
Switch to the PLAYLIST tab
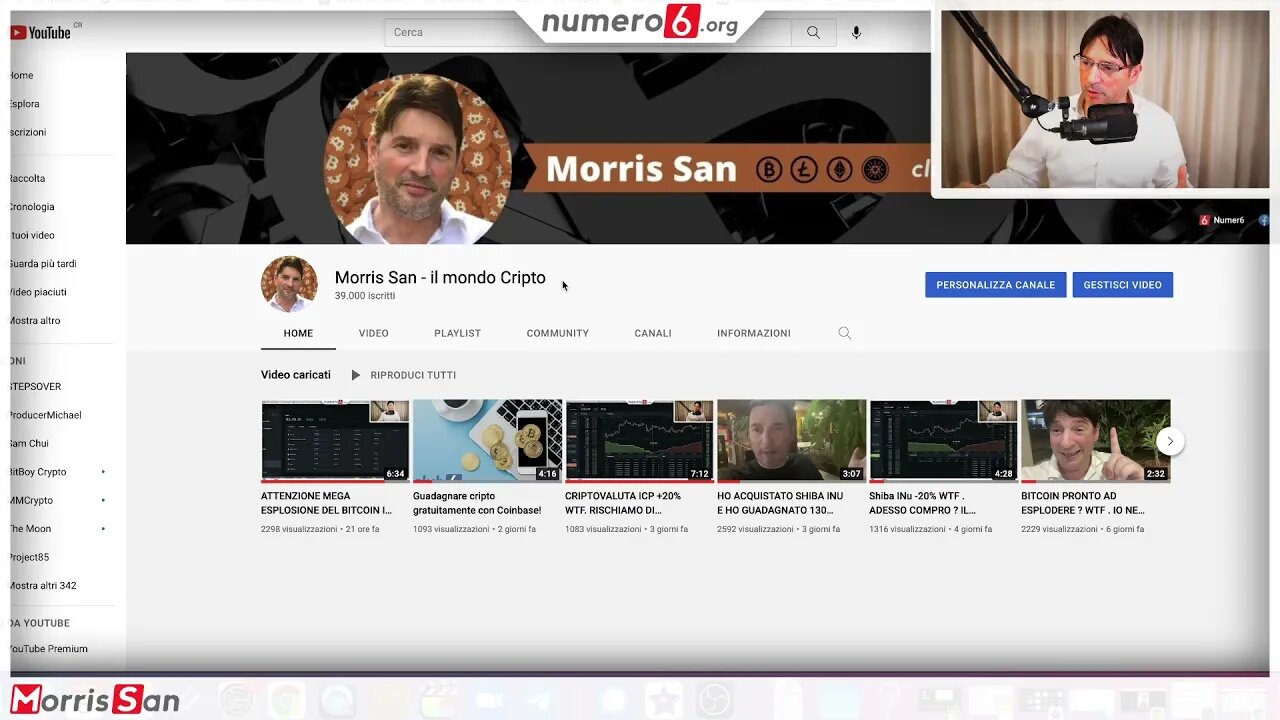coord(457,333)
